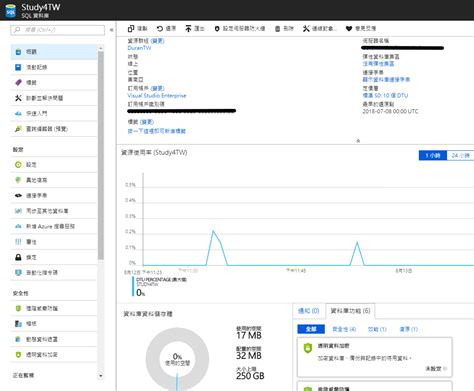The image size is (474, 391).
Task: Click the 32 MB allocated space value
Action: 249,355
